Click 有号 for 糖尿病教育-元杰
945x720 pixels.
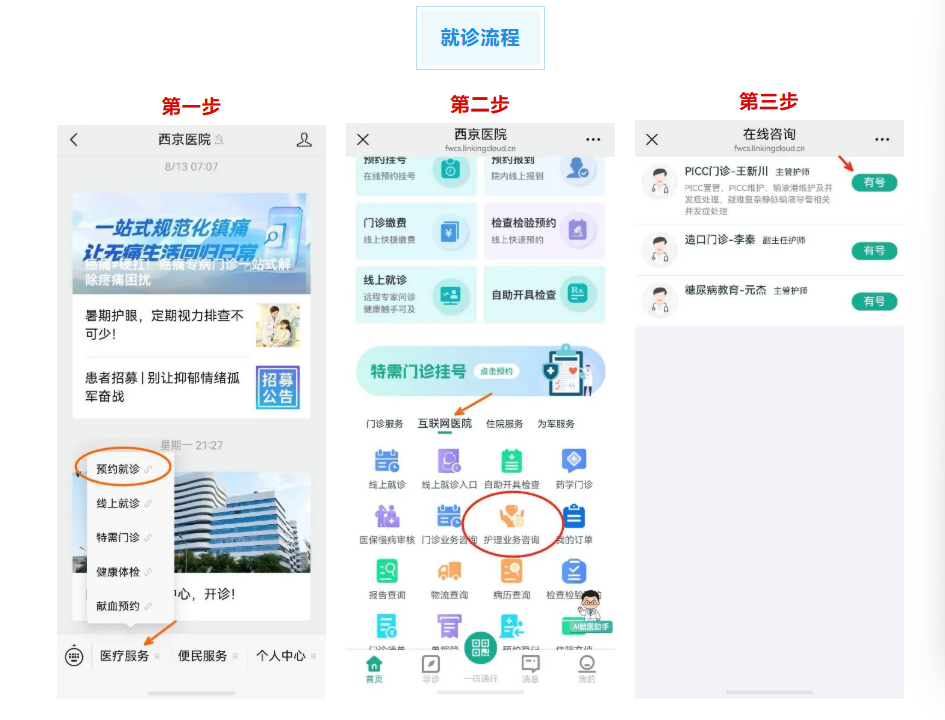point(874,301)
